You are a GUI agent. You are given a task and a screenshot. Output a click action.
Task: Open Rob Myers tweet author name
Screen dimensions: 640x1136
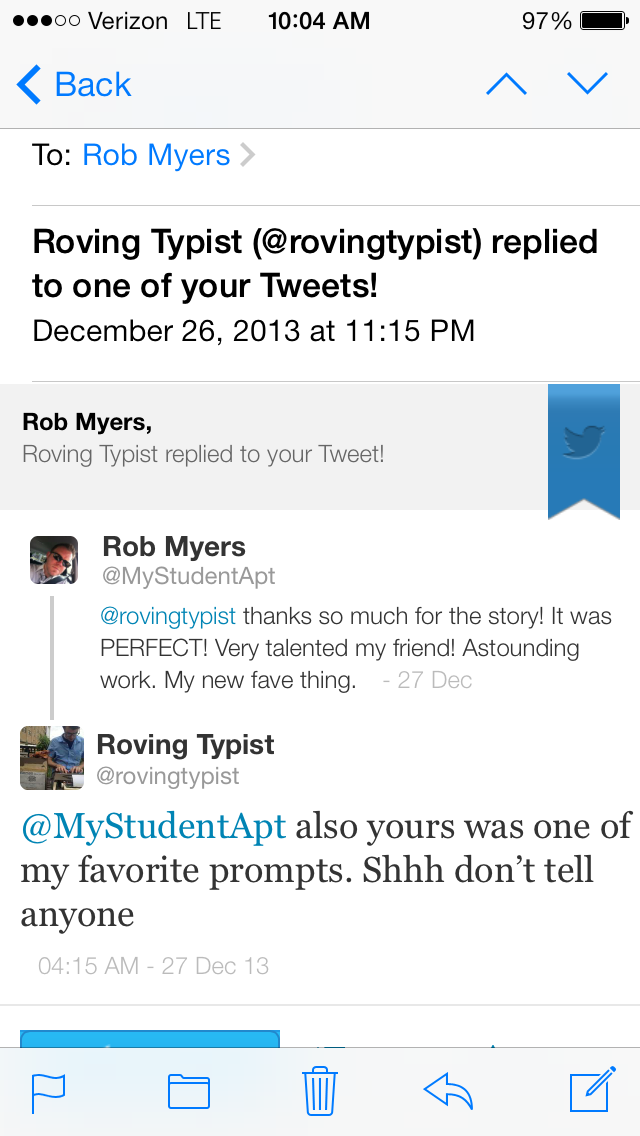[x=174, y=547]
